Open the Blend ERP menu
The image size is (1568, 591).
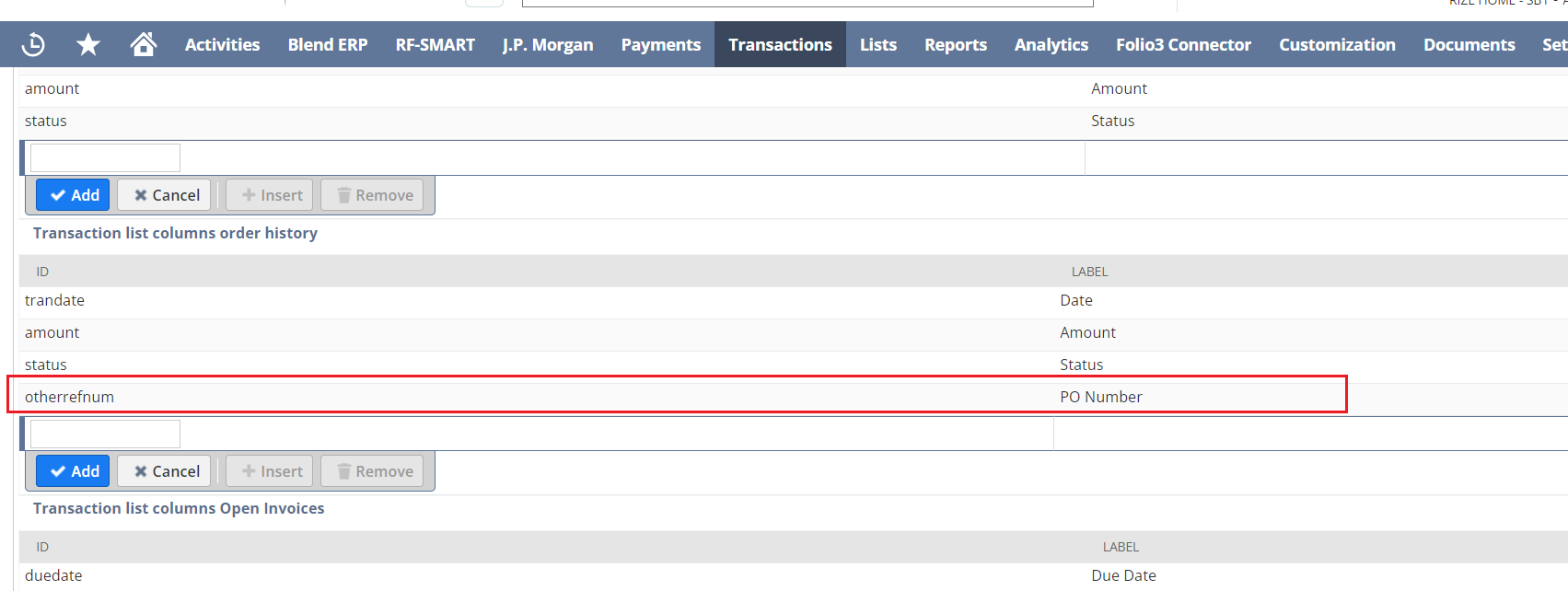327,44
